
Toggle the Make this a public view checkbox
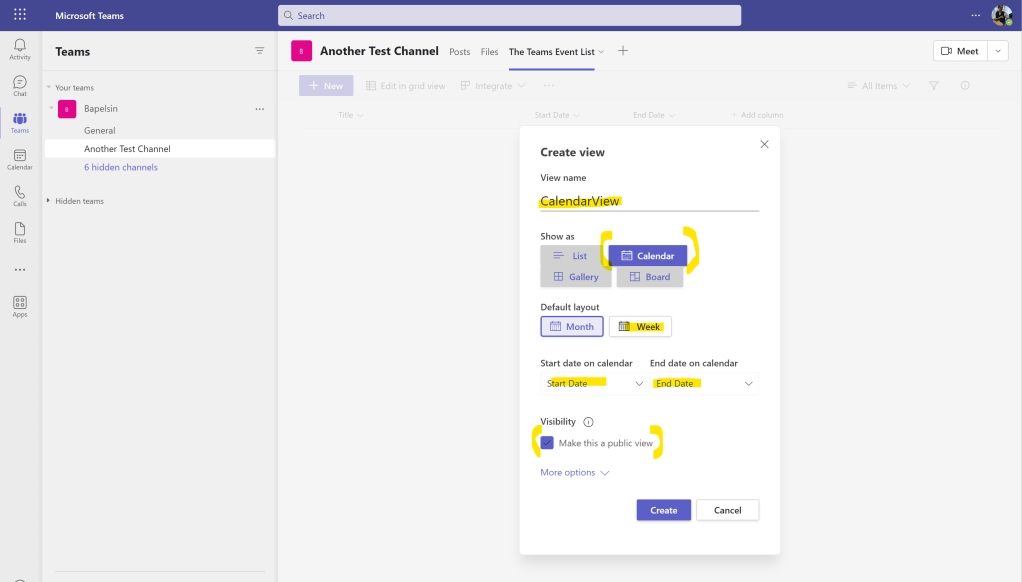547,443
